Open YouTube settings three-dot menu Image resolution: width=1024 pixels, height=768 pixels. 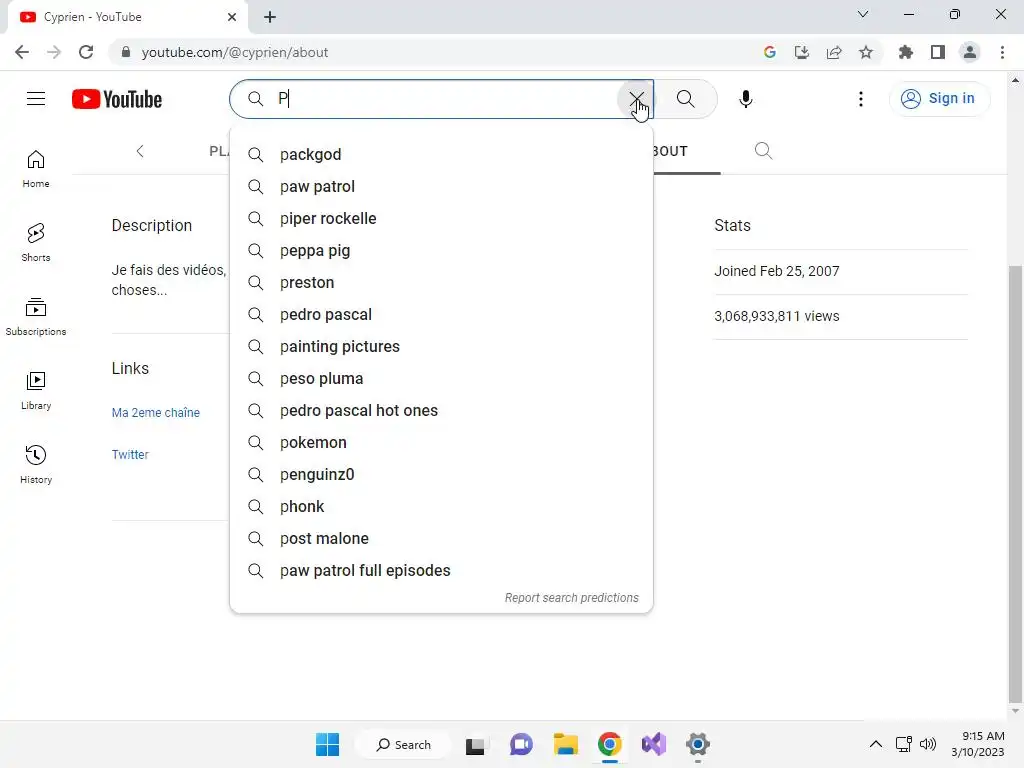[860, 99]
